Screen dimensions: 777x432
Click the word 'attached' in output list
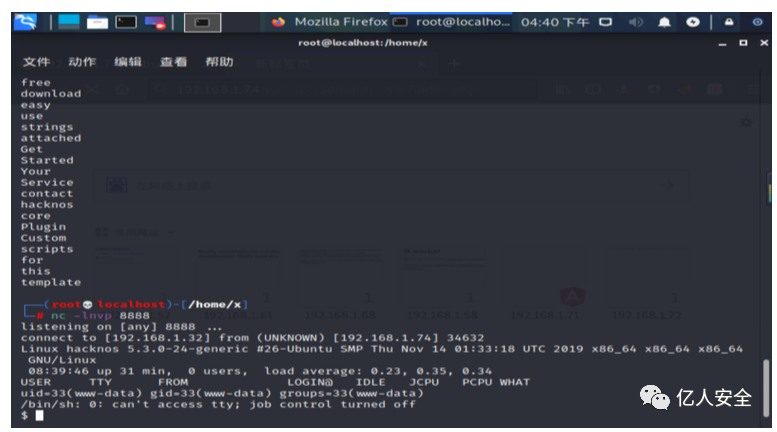click(x=51, y=138)
